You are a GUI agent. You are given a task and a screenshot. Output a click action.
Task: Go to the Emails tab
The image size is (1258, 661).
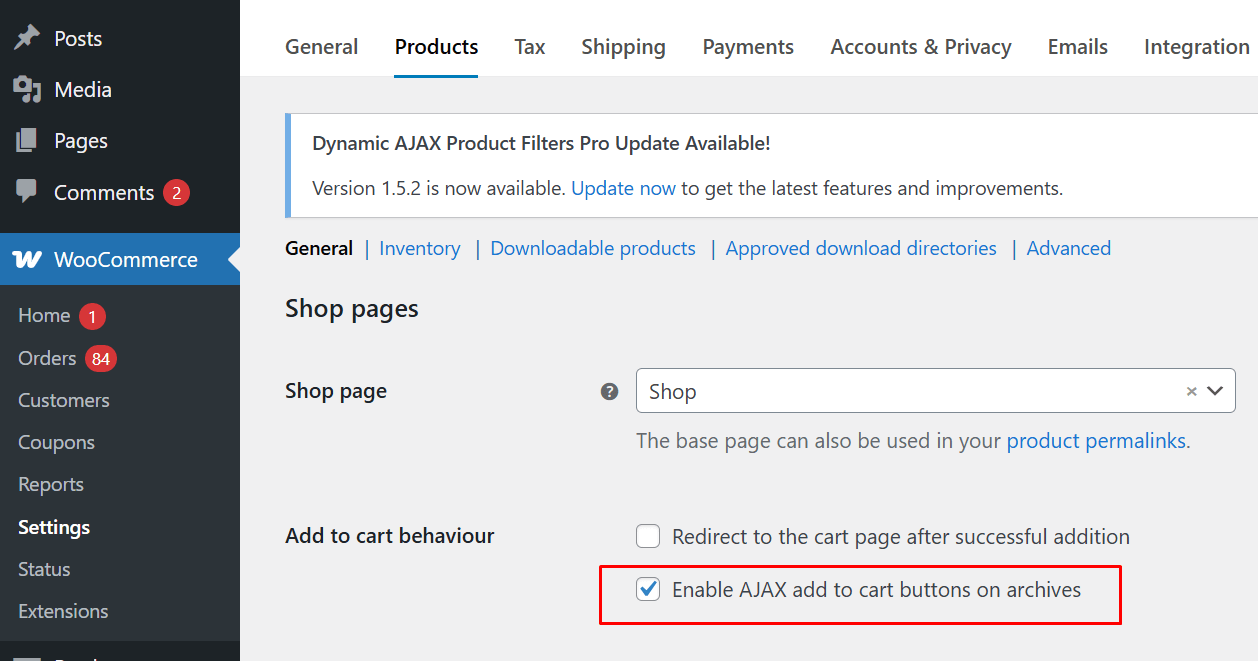click(x=1077, y=47)
